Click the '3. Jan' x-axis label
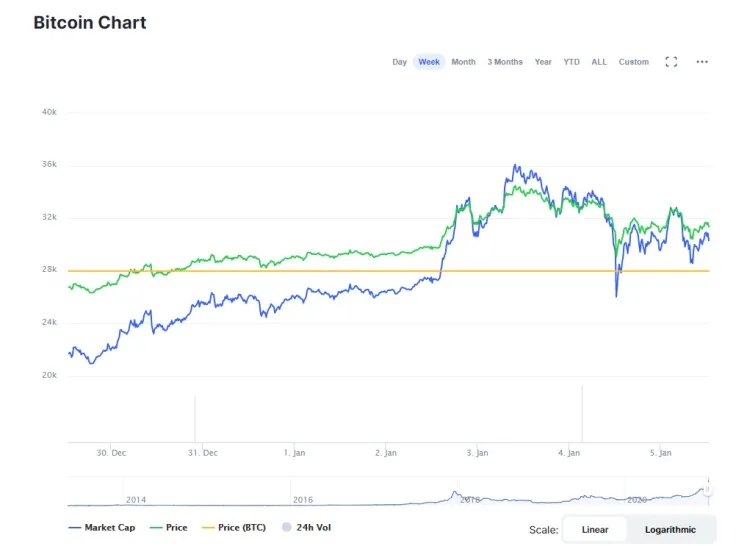The width and height of the screenshot is (736, 546). 477,453
